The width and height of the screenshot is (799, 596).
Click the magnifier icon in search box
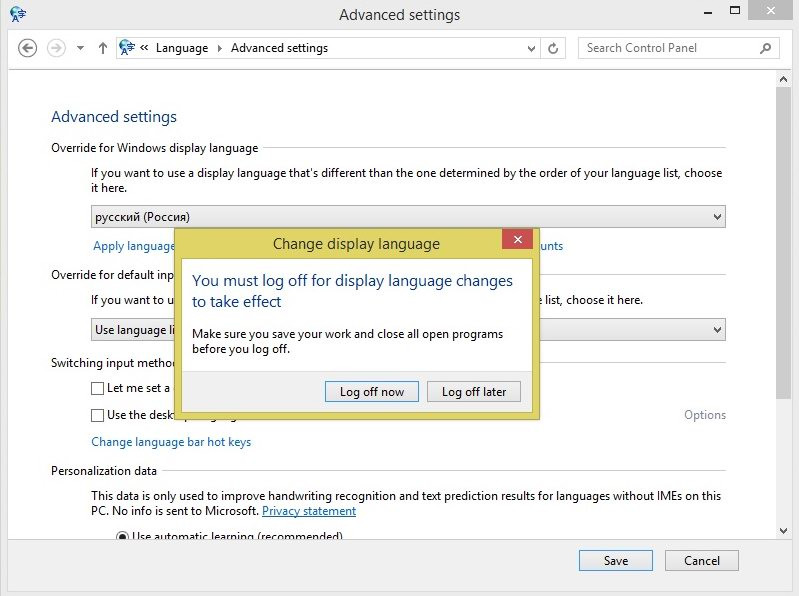766,48
